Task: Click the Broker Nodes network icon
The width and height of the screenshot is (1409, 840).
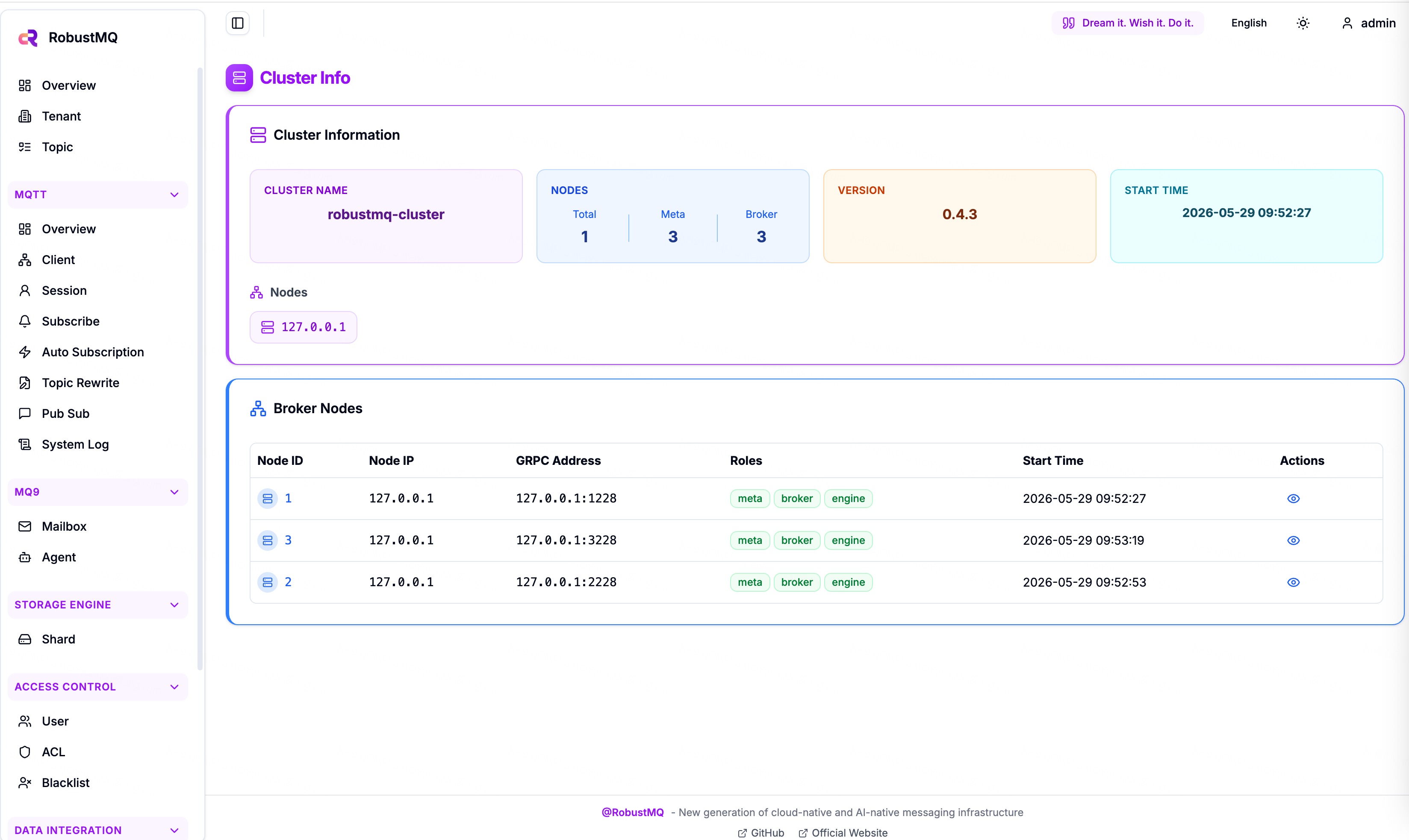Action: (258, 409)
